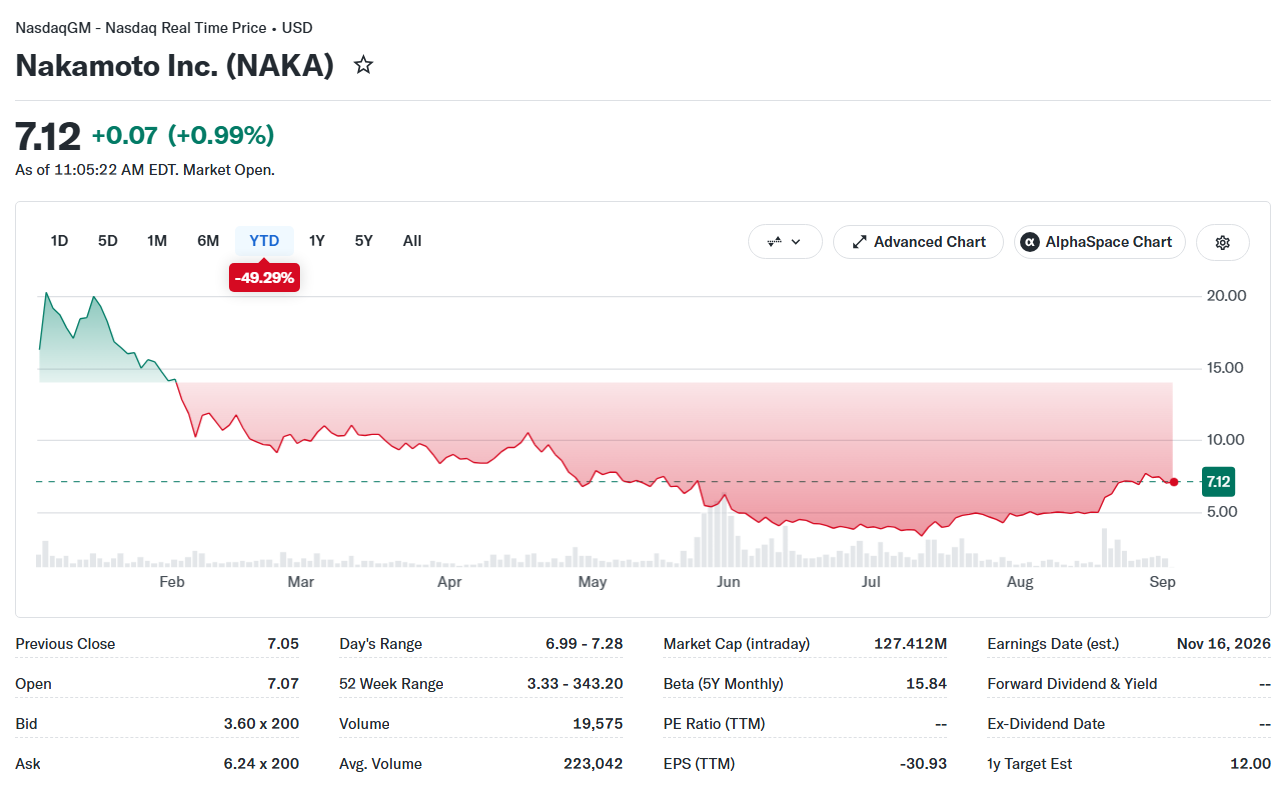Click the Nakamoto Inc. (NAKA) heading
This screenshot has height=791, width=1286.
[x=175, y=66]
